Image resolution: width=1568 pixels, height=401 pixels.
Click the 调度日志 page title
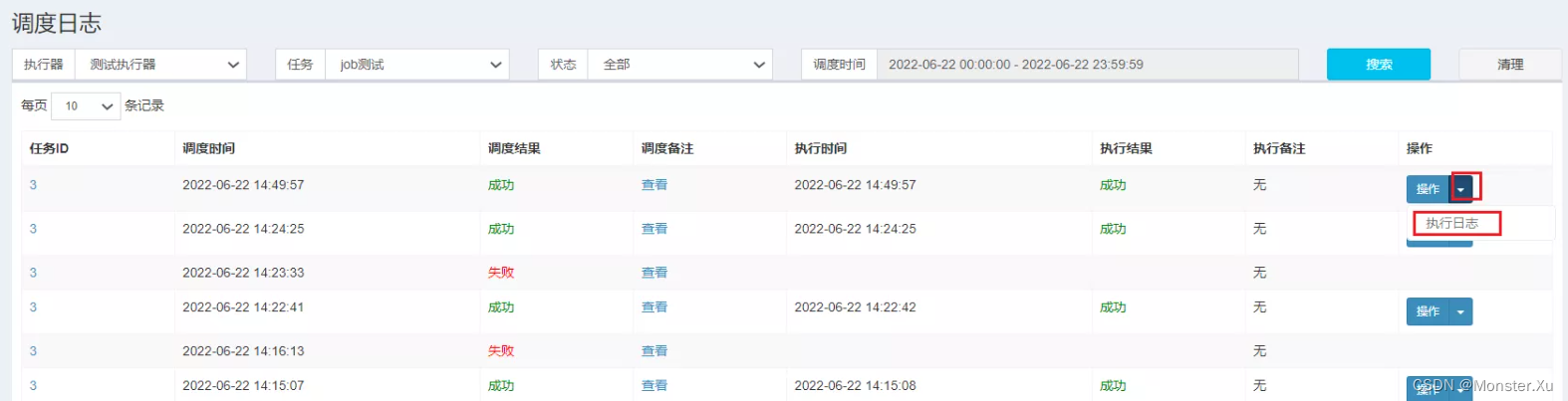(57, 23)
